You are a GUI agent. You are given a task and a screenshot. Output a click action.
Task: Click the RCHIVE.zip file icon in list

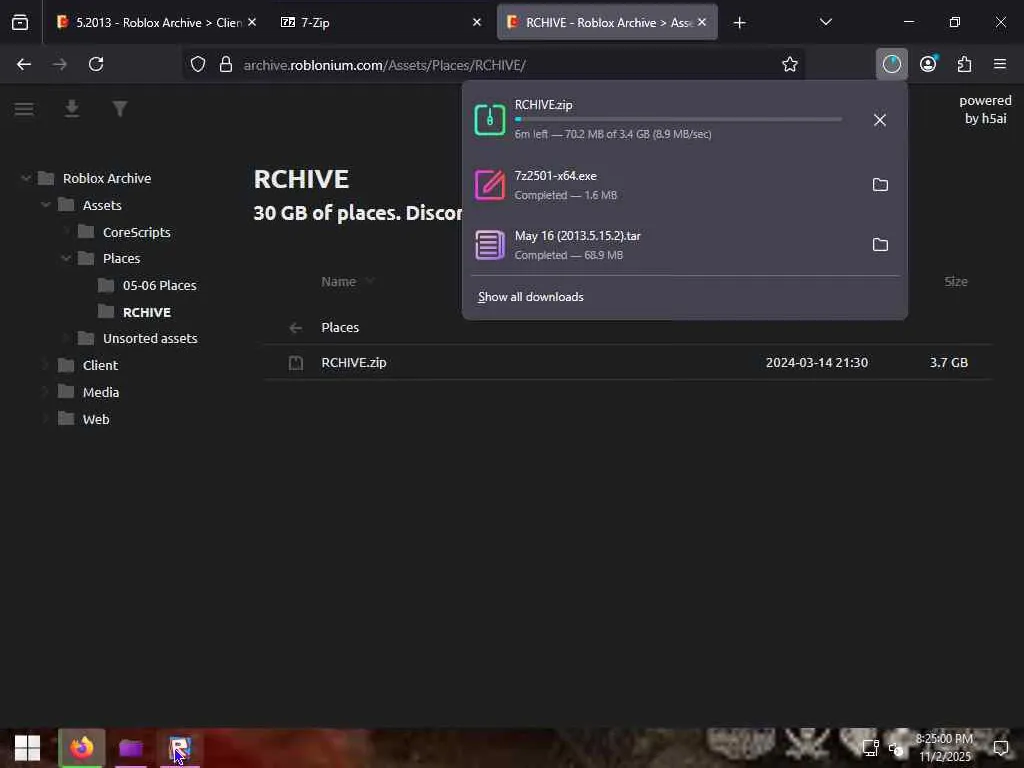pyautogui.click(x=296, y=362)
